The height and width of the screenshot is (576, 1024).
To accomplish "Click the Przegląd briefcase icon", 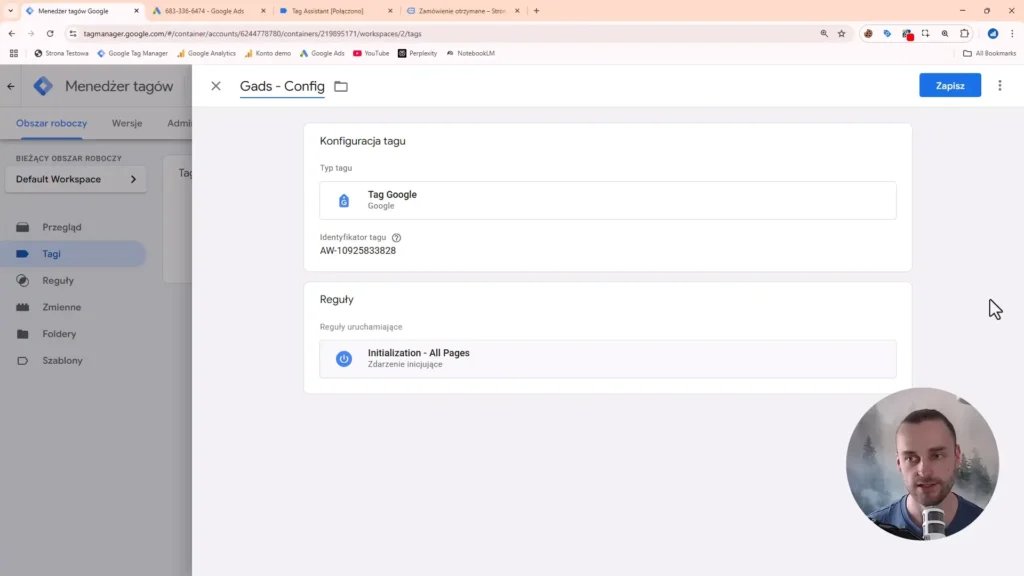I will (x=23, y=227).
